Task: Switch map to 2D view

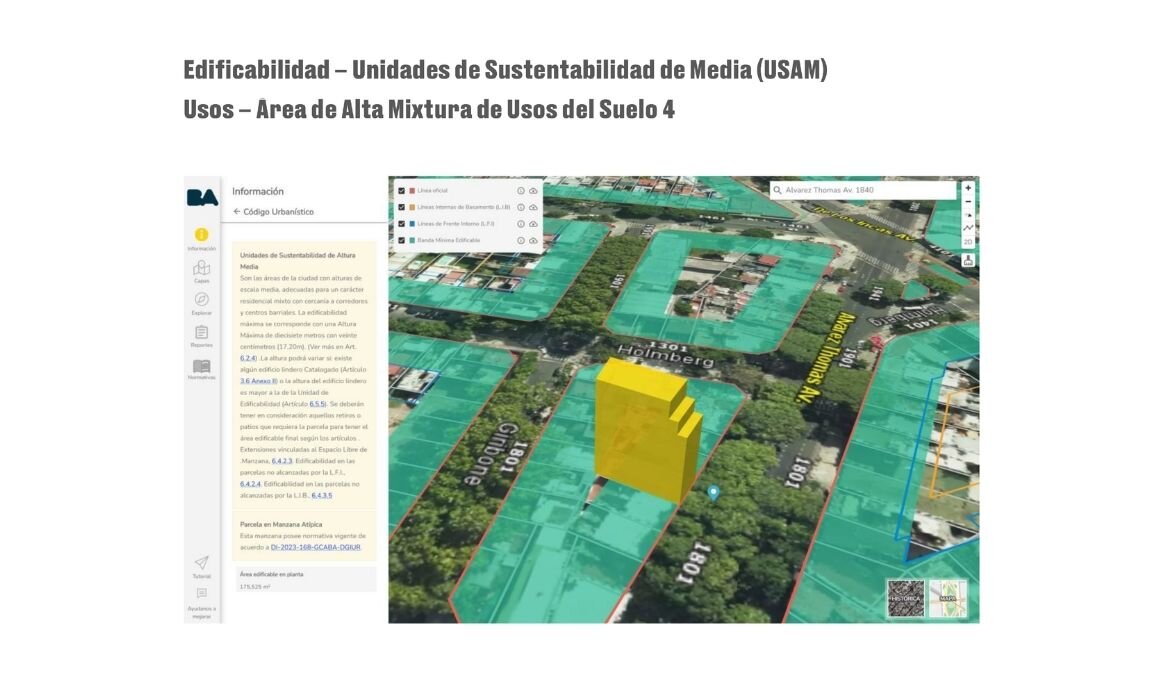Action: coord(968,242)
